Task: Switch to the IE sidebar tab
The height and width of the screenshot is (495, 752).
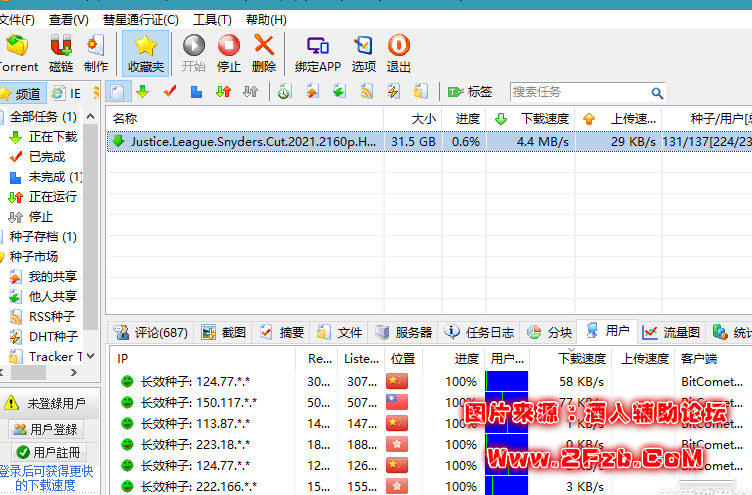Action: point(67,93)
